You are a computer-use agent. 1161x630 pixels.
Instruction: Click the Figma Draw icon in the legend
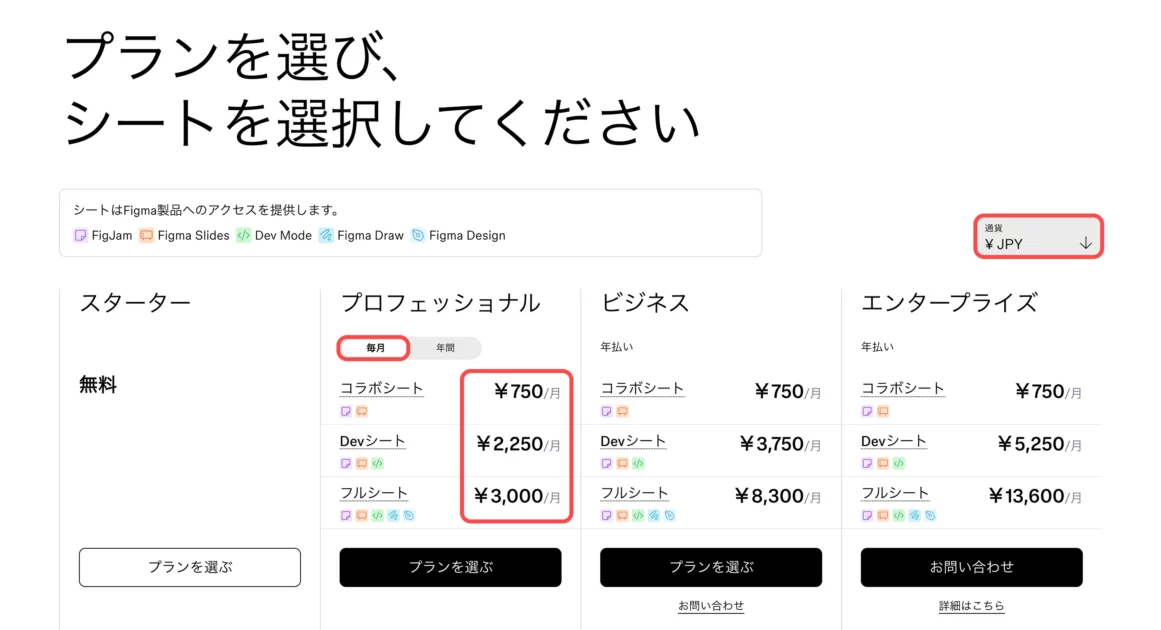pyautogui.click(x=326, y=236)
